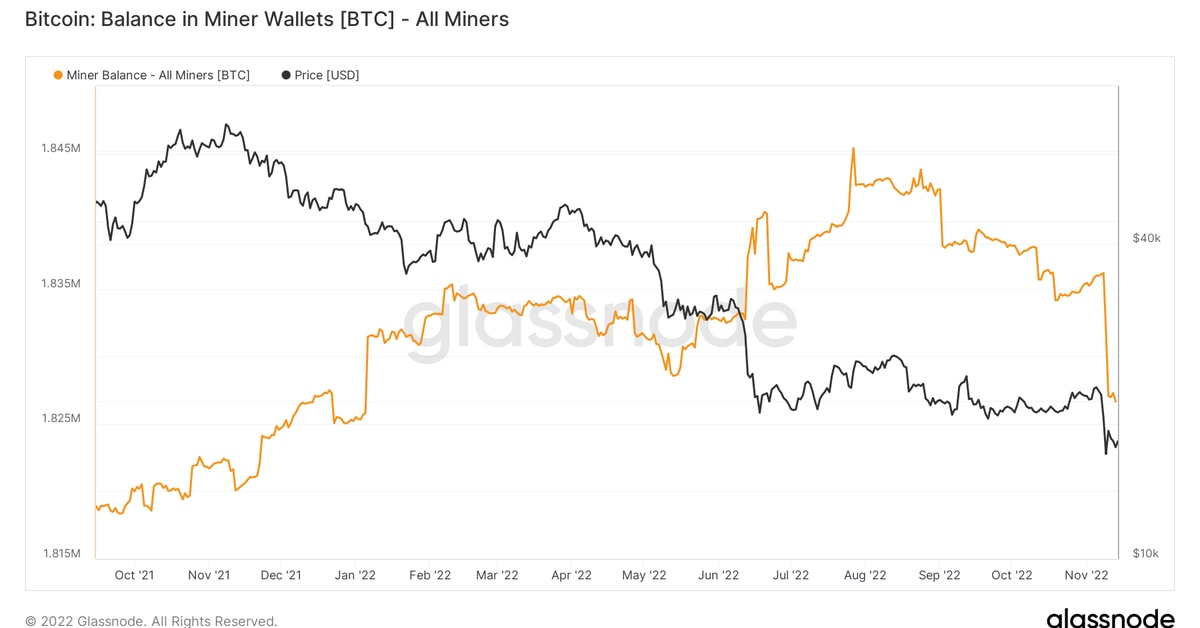The height and width of the screenshot is (628, 1200).
Task: Select the Jan '22 x-axis label
Action: point(355,575)
